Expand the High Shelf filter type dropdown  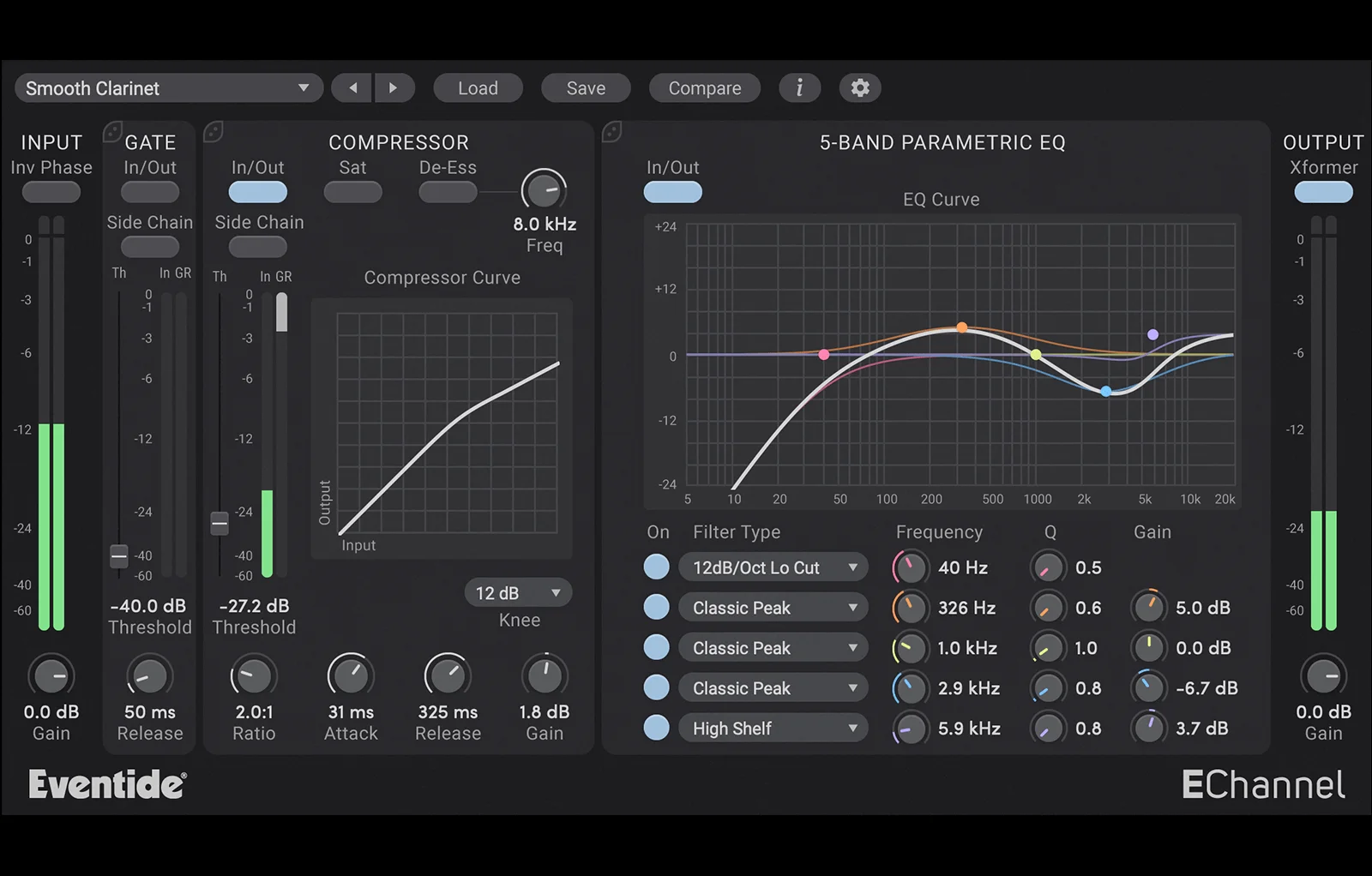point(773,729)
